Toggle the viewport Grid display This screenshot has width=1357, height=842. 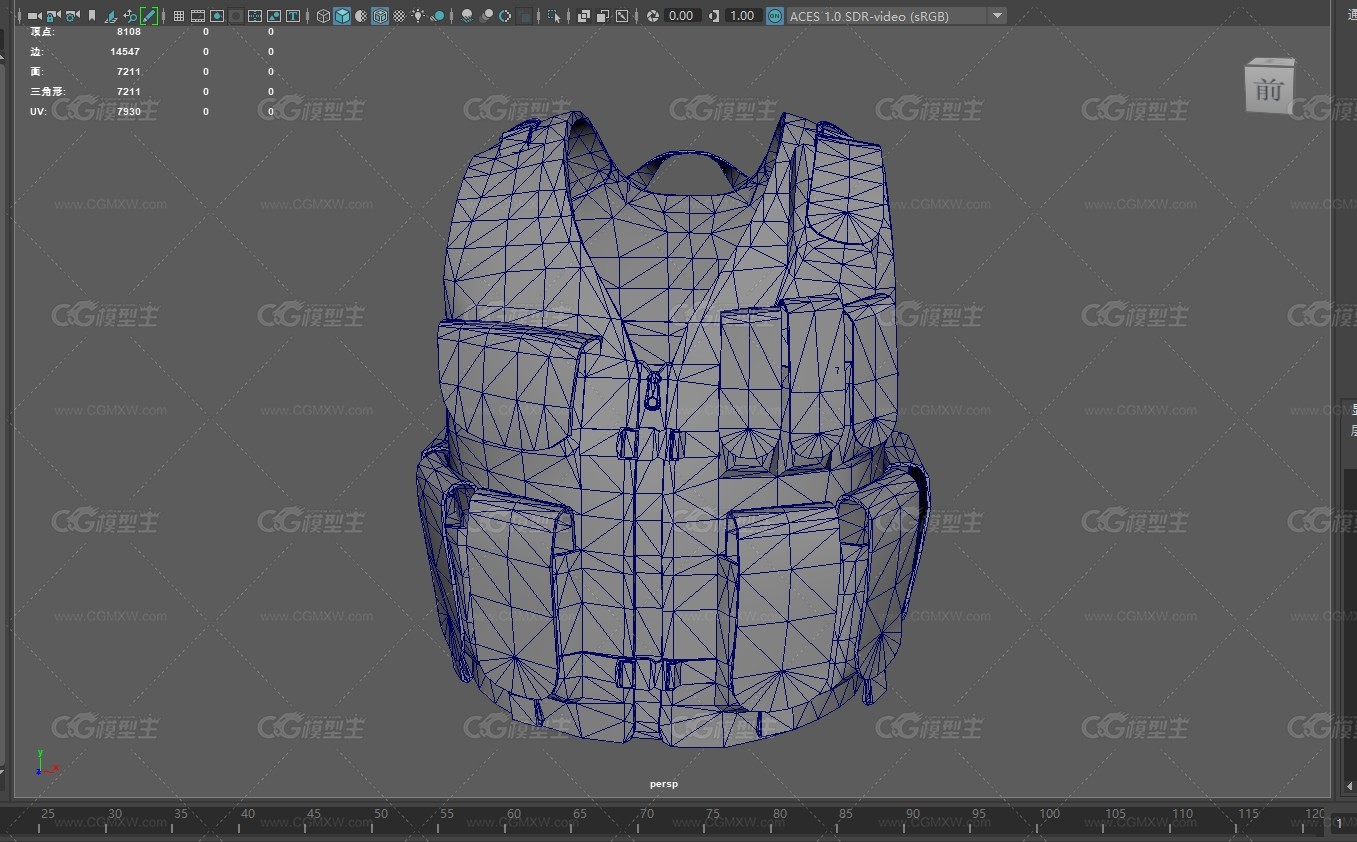[178, 16]
